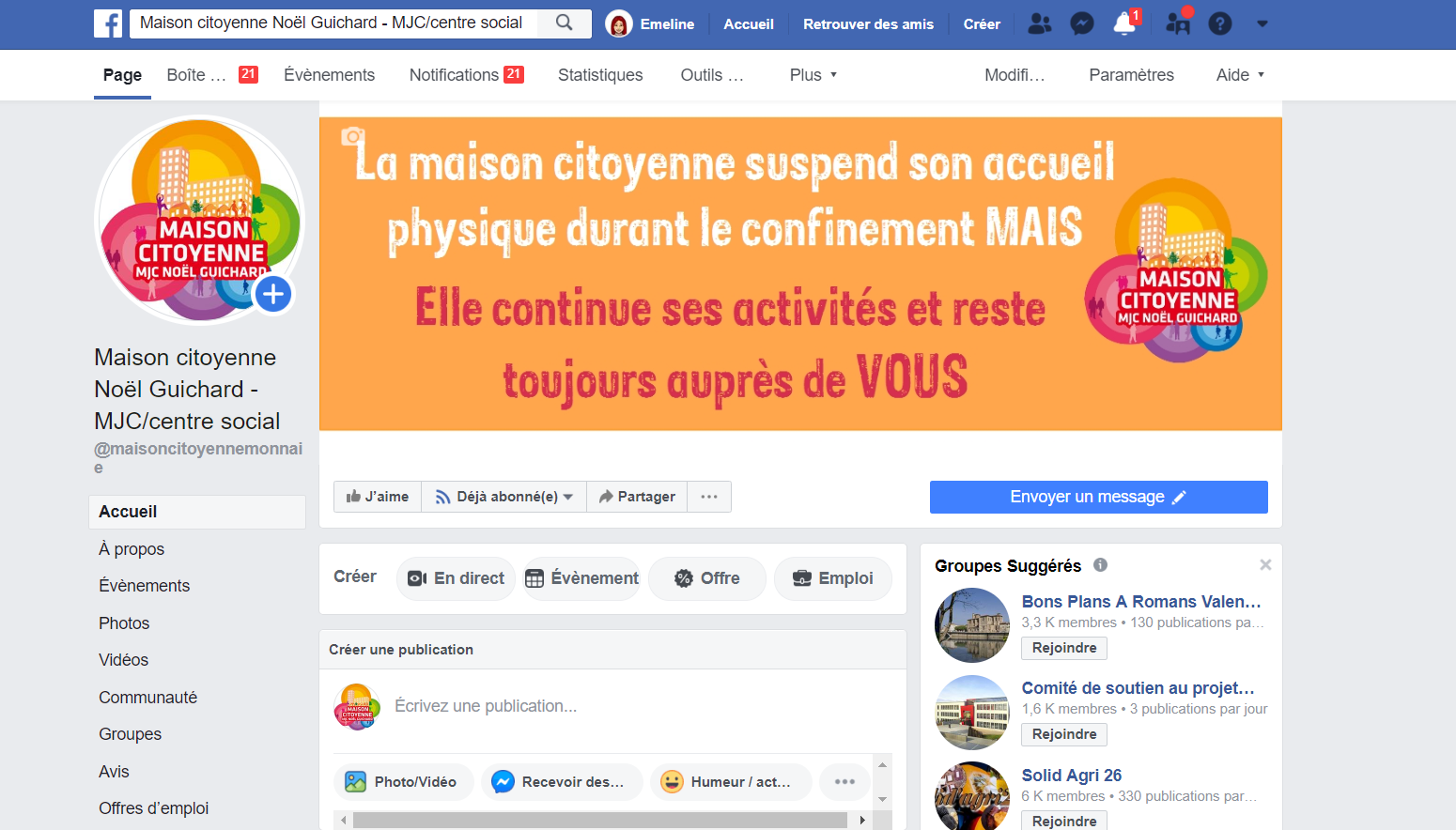Expand account menu arrow in top bar
The width and height of the screenshot is (1456, 830).
(1262, 24)
